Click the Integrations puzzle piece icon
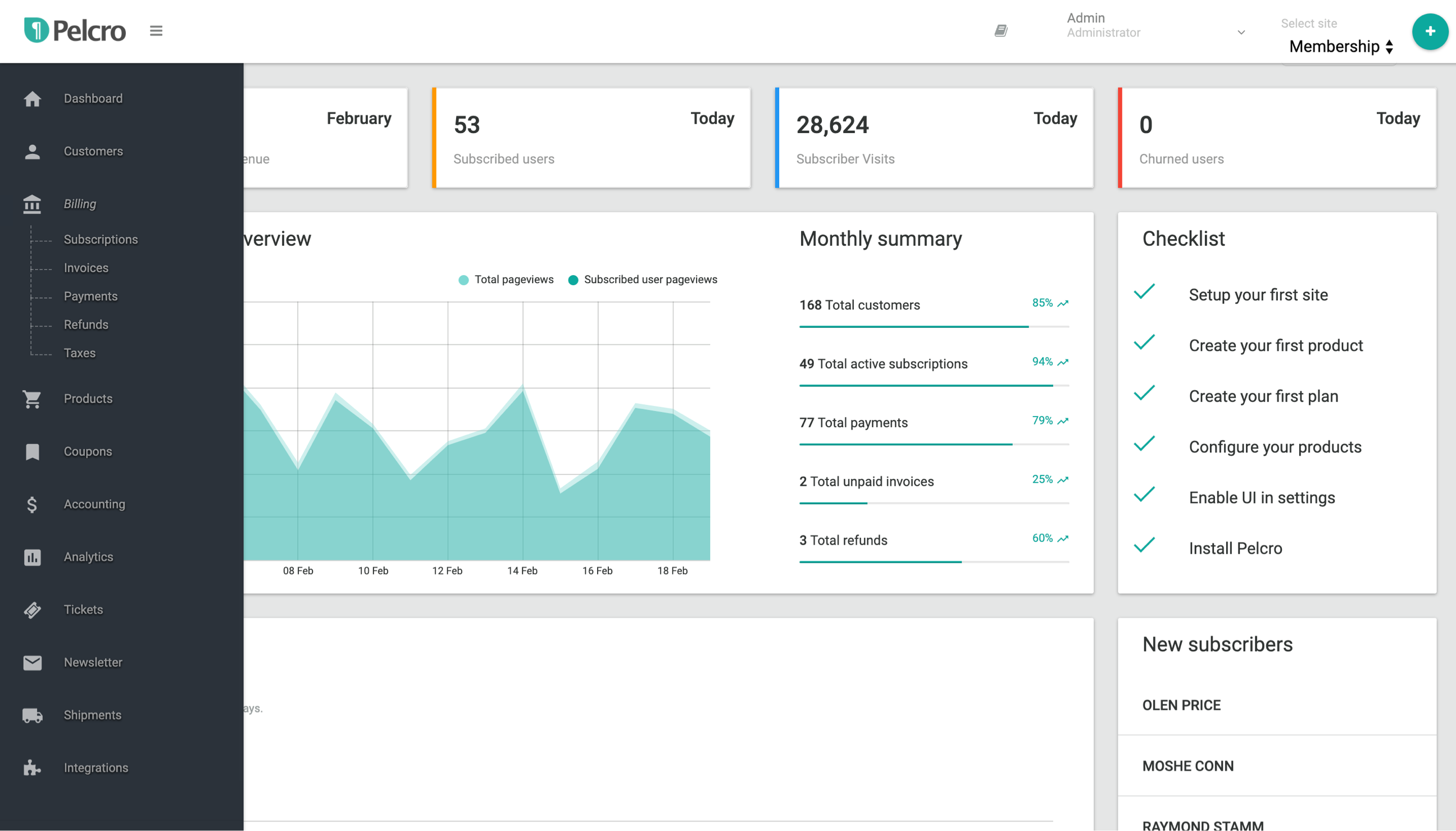Screen dimensions: 1456x831 tap(33, 768)
